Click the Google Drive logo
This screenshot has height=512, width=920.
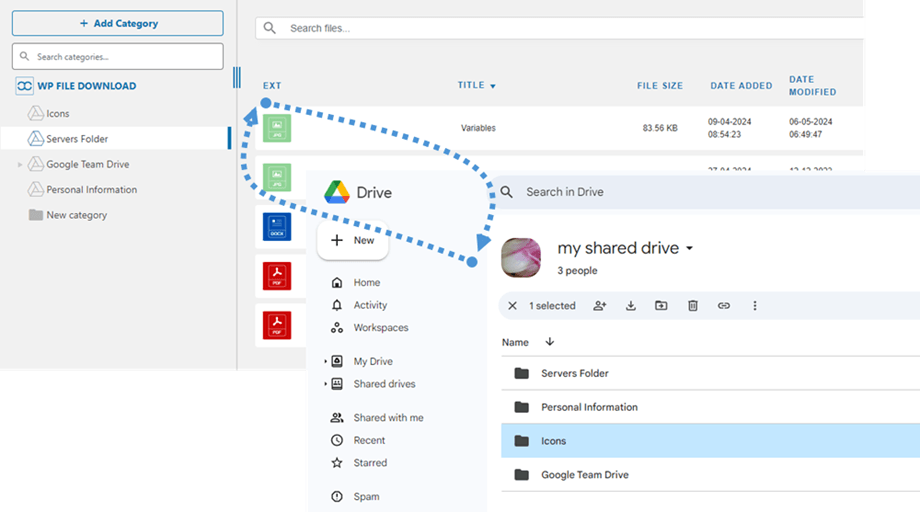pos(335,192)
